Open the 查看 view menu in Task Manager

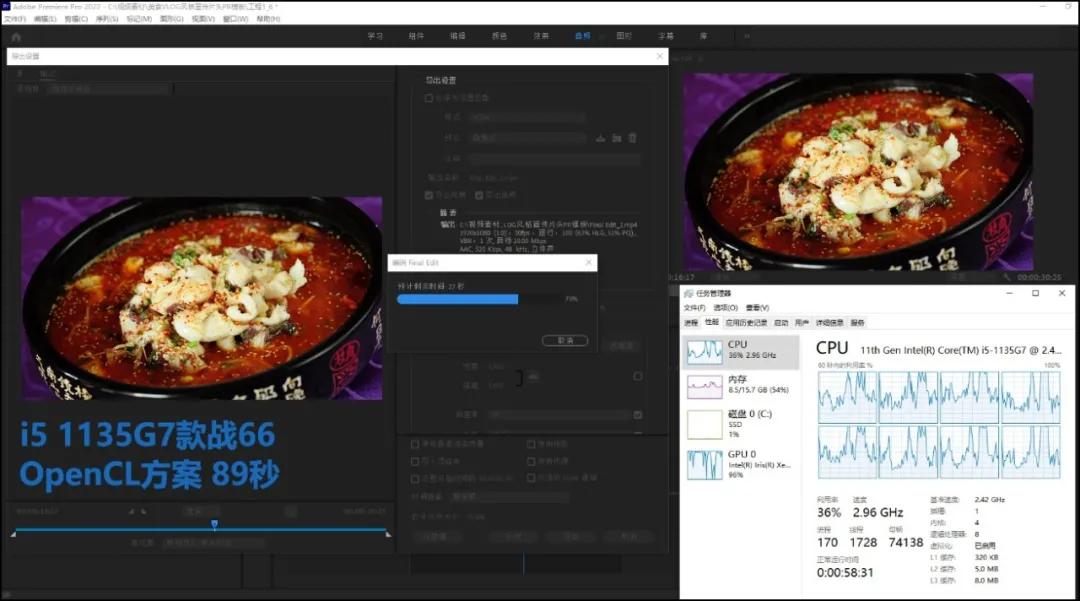click(x=757, y=307)
